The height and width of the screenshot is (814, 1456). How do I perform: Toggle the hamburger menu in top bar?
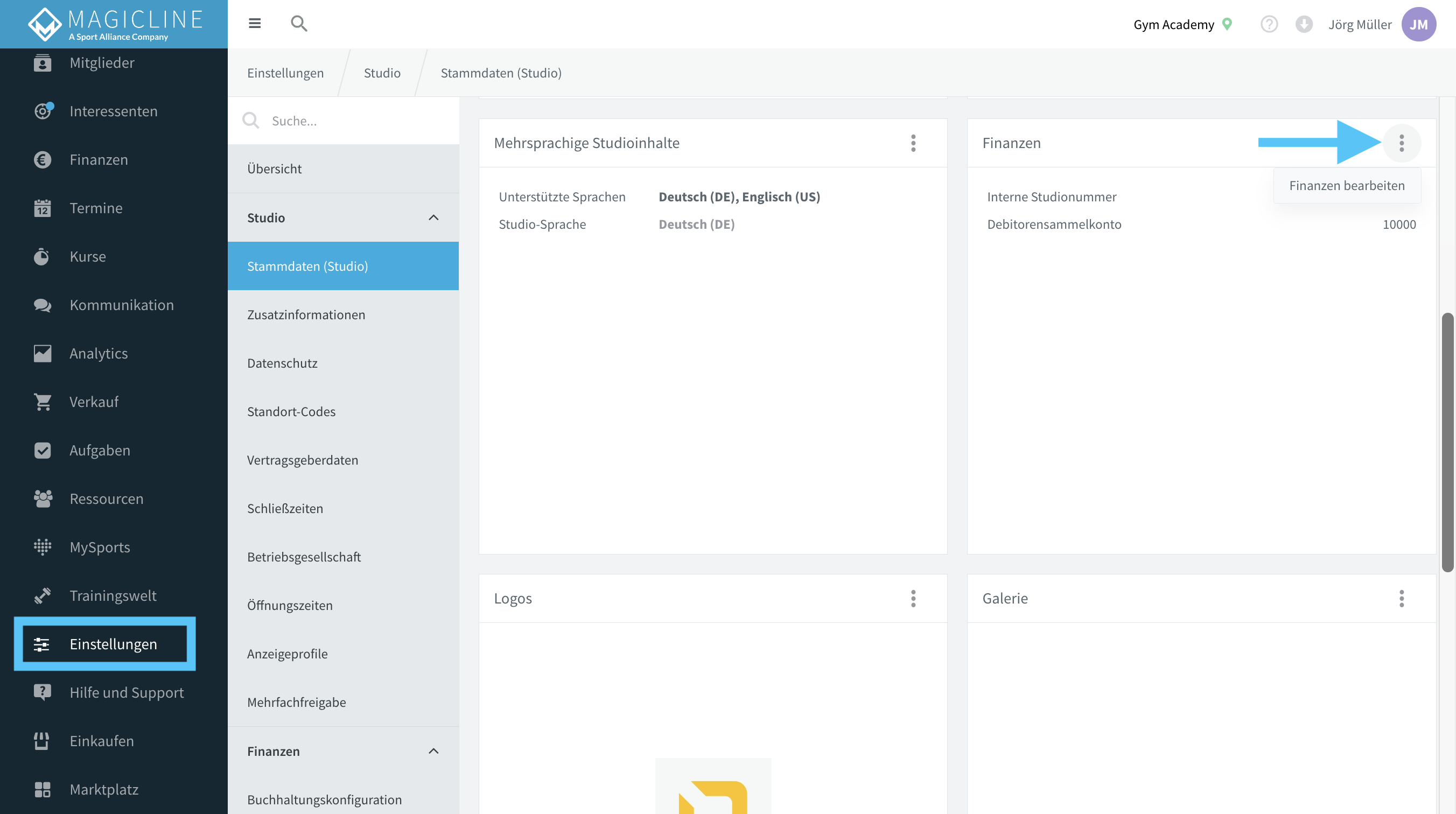point(255,23)
